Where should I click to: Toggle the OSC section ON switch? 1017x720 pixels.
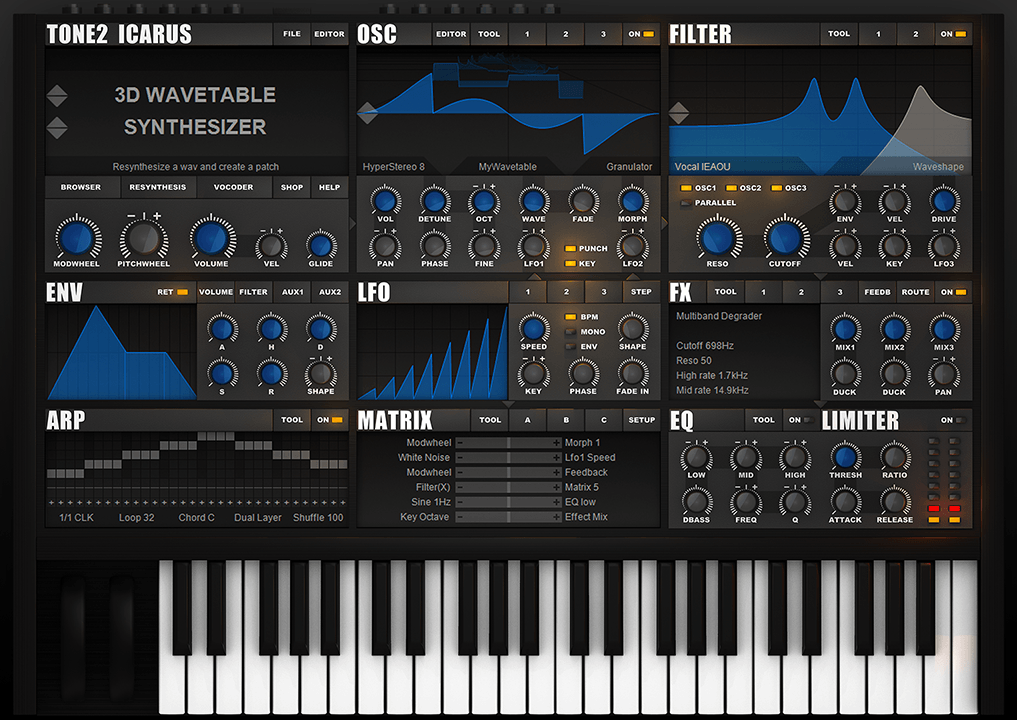coord(640,34)
